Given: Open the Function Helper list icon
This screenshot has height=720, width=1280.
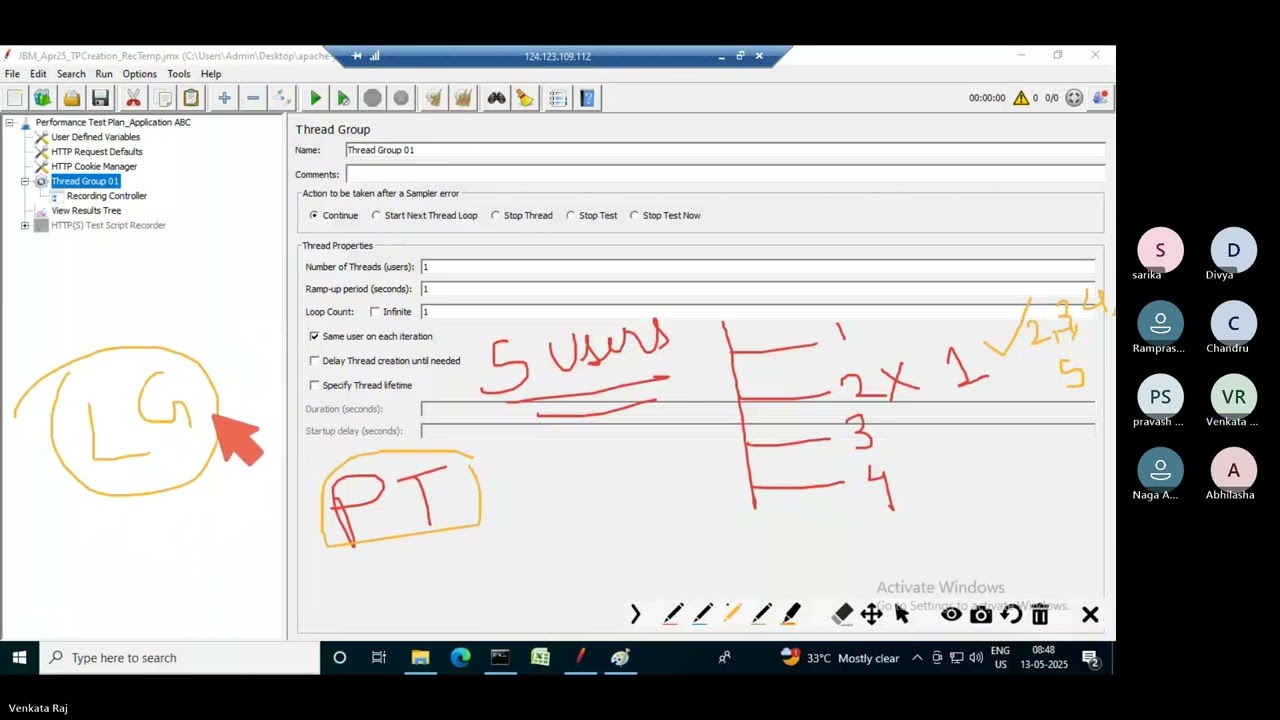Looking at the screenshot, I should pos(557,97).
